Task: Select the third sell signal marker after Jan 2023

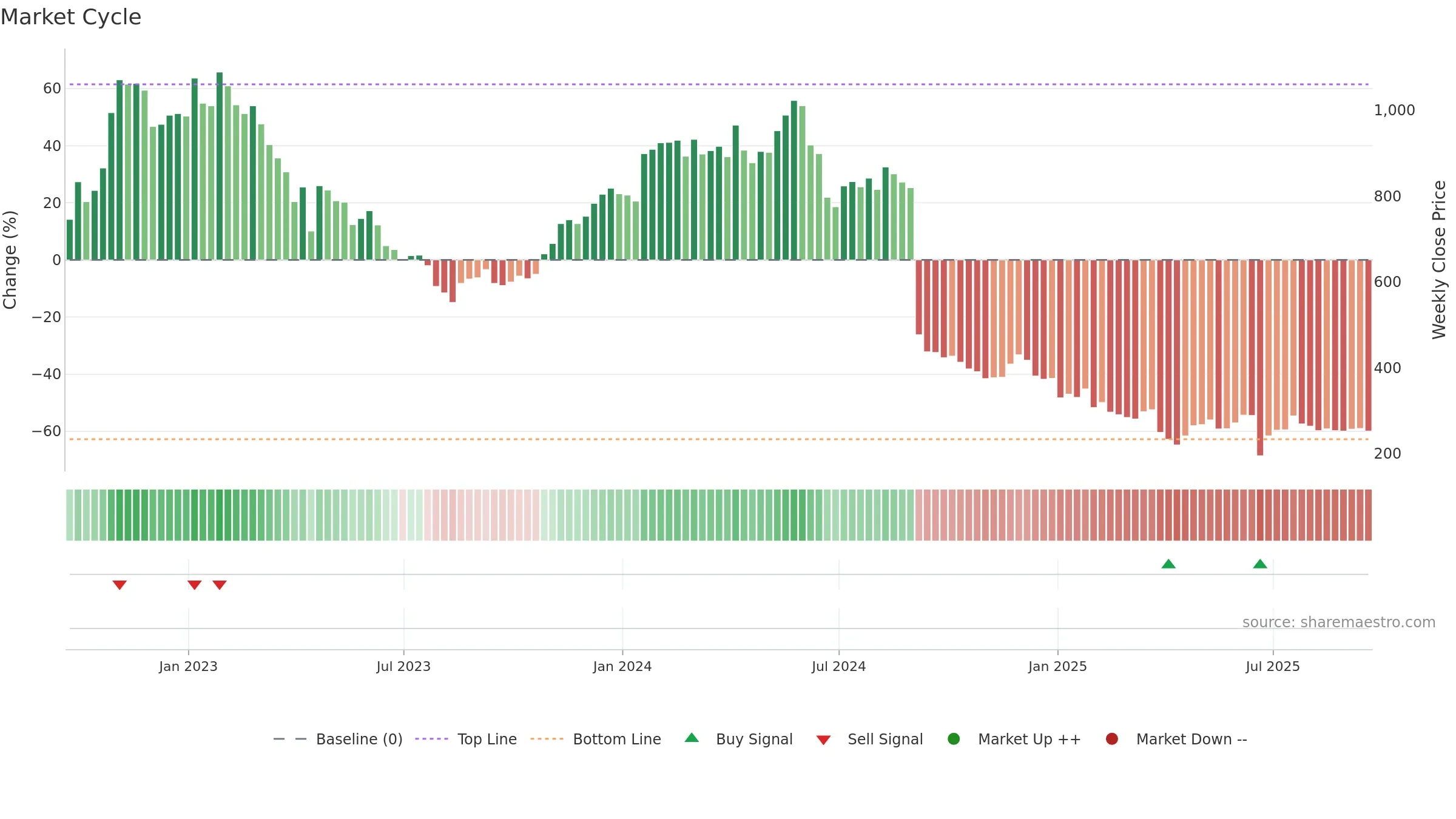Action: 220,585
